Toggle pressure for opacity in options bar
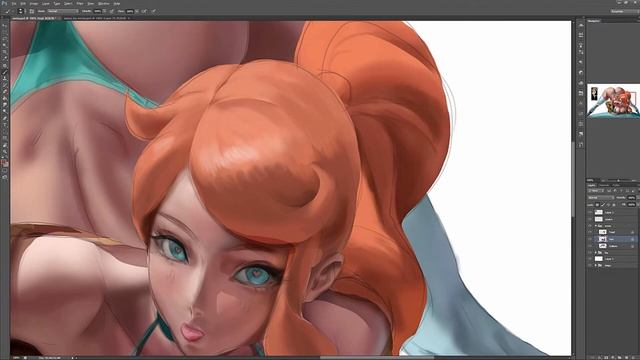The width and height of the screenshot is (640, 360). (x=111, y=11)
